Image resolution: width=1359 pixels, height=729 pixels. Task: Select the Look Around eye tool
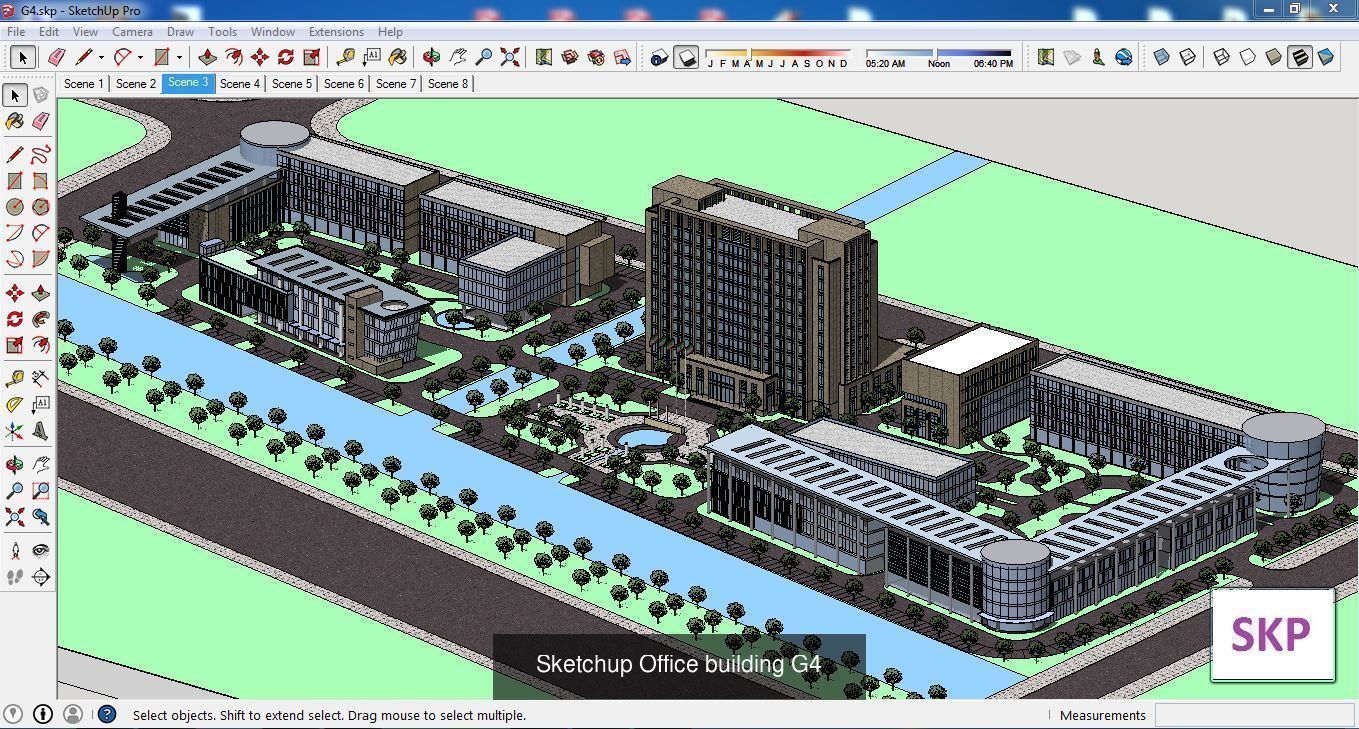click(40, 551)
